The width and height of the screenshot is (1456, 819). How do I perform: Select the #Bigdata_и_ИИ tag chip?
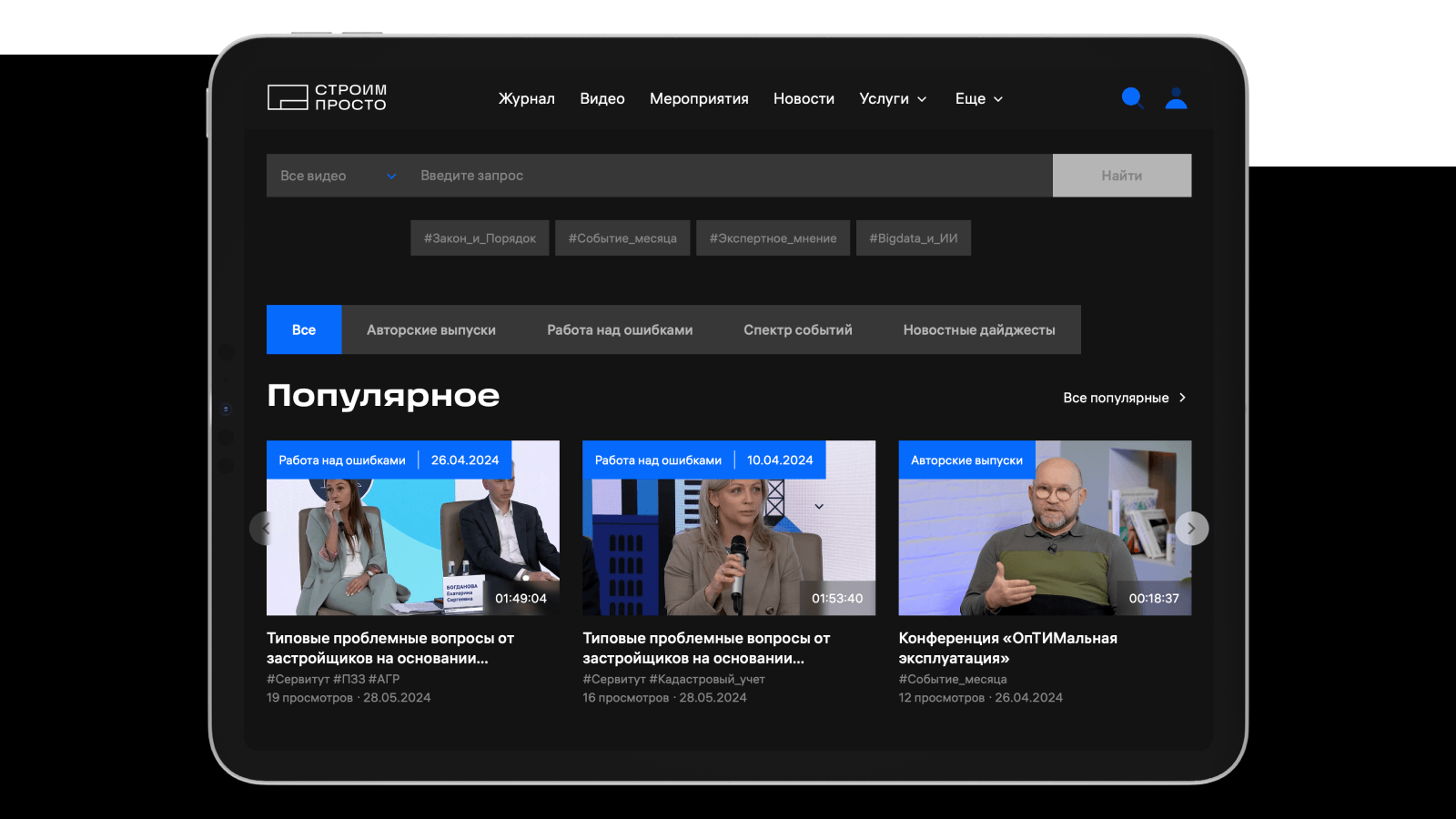[x=913, y=238]
